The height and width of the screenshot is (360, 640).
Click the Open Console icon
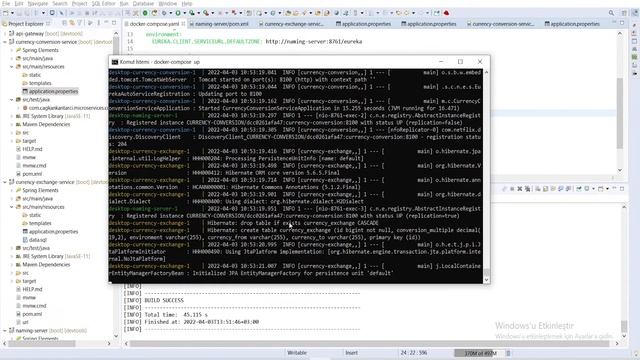point(600,189)
